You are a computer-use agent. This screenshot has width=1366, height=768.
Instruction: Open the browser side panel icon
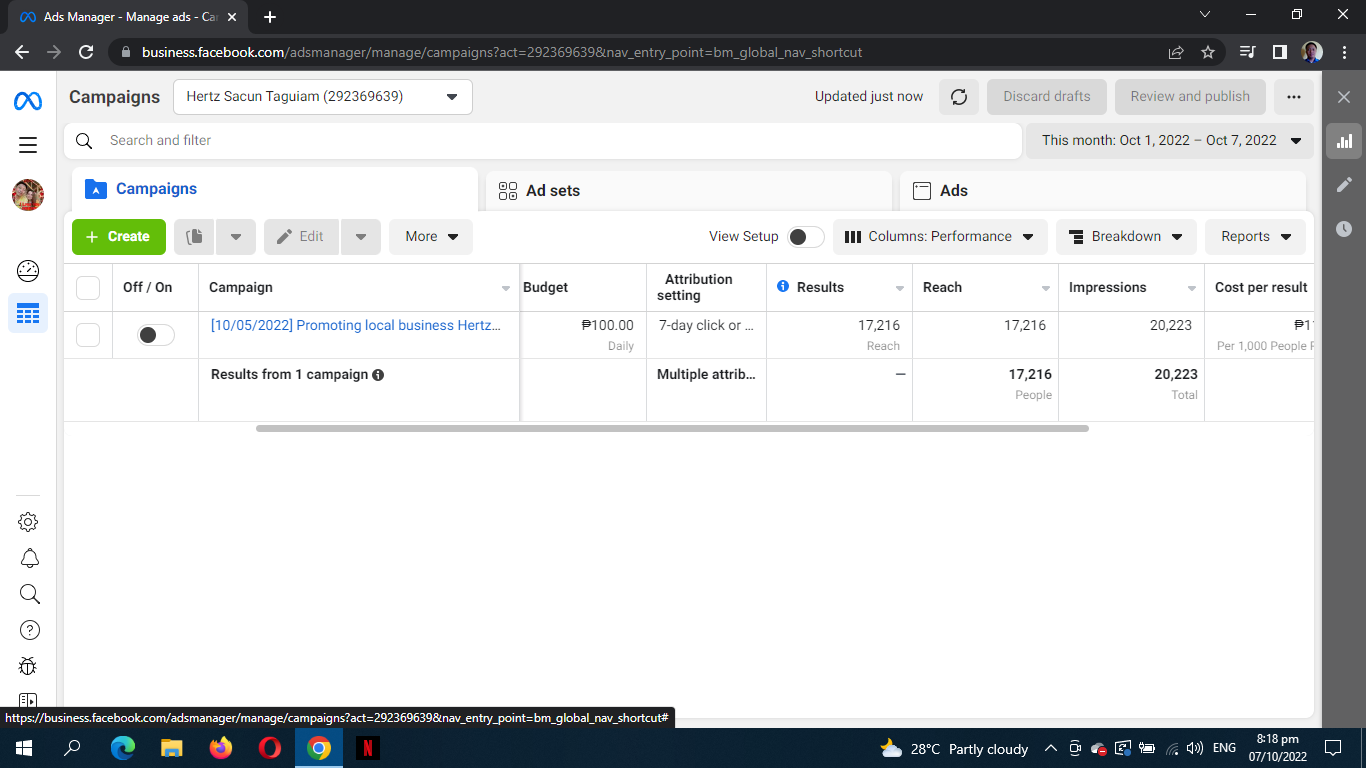1279,52
